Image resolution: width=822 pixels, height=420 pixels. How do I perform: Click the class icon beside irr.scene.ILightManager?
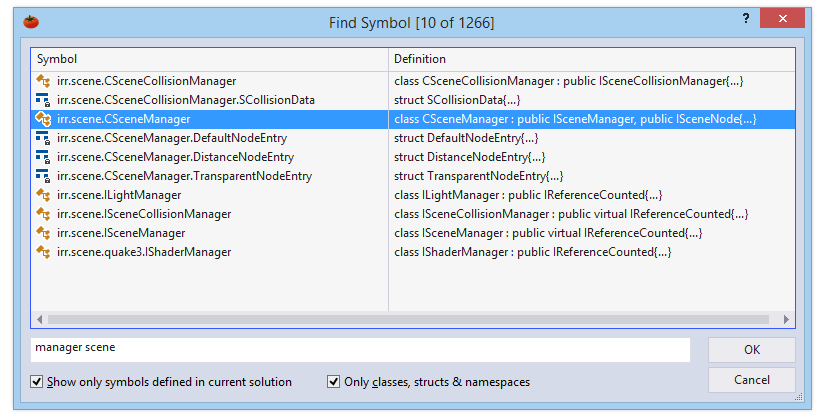tap(43, 195)
